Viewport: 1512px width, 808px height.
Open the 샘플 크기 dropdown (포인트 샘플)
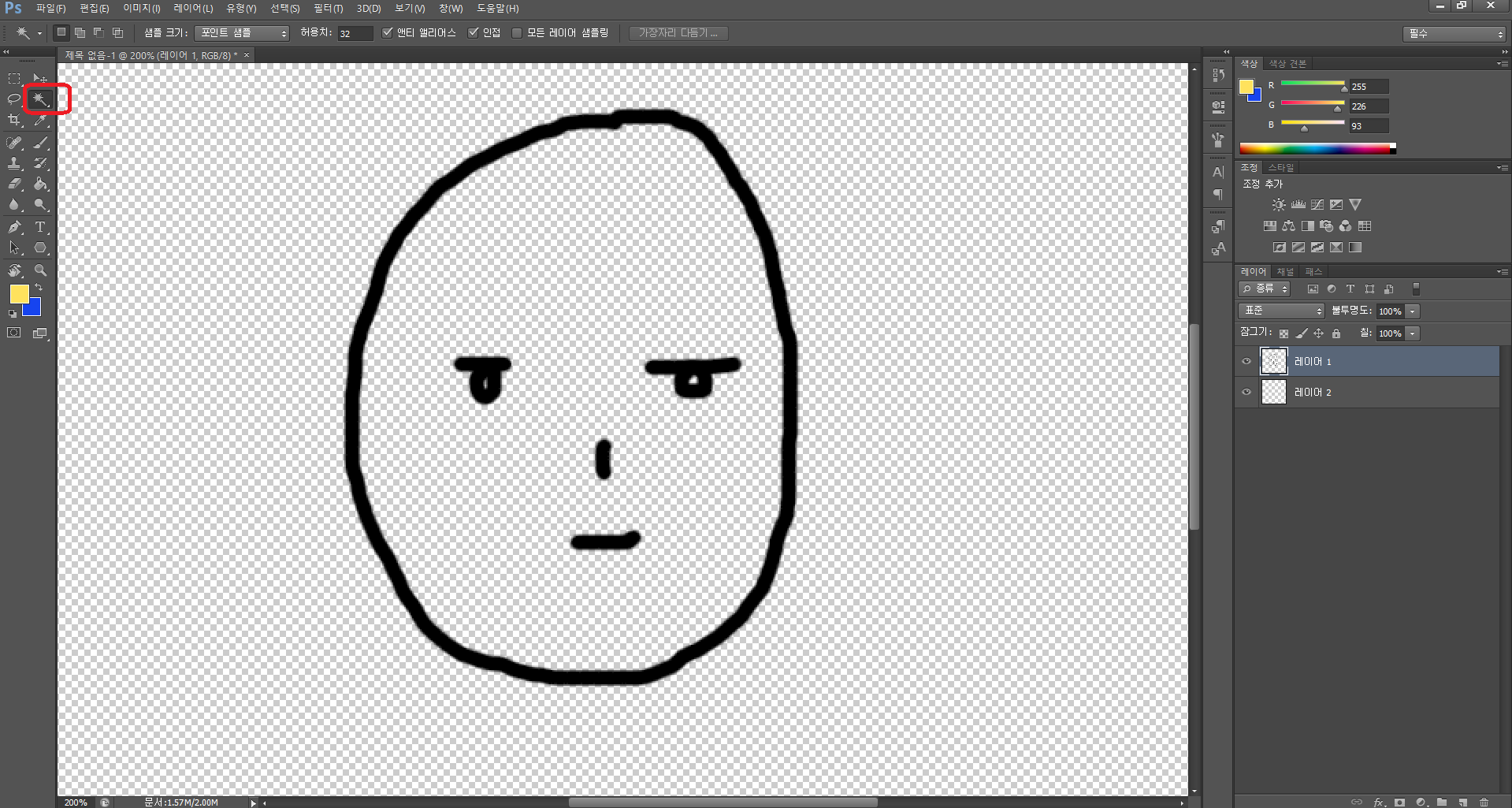pyautogui.click(x=242, y=33)
